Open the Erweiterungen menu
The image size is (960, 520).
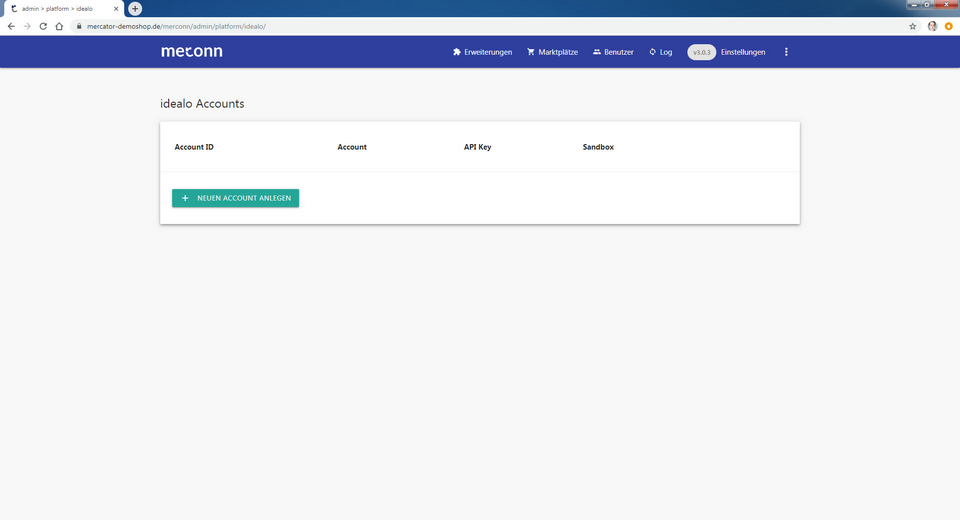pos(482,52)
